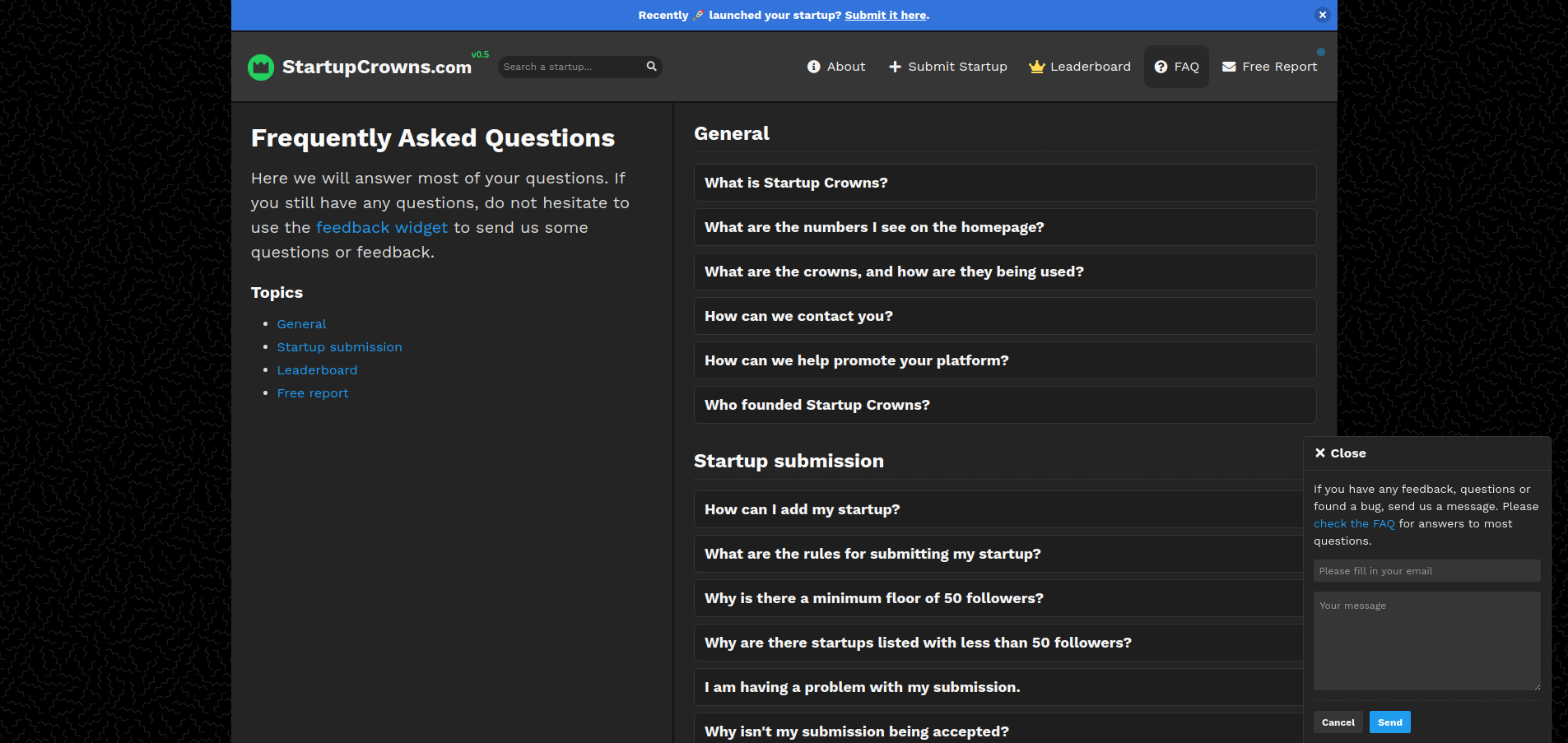Expand Who founded Startup Crowns
The image size is (1568, 743).
pyautogui.click(x=1005, y=405)
